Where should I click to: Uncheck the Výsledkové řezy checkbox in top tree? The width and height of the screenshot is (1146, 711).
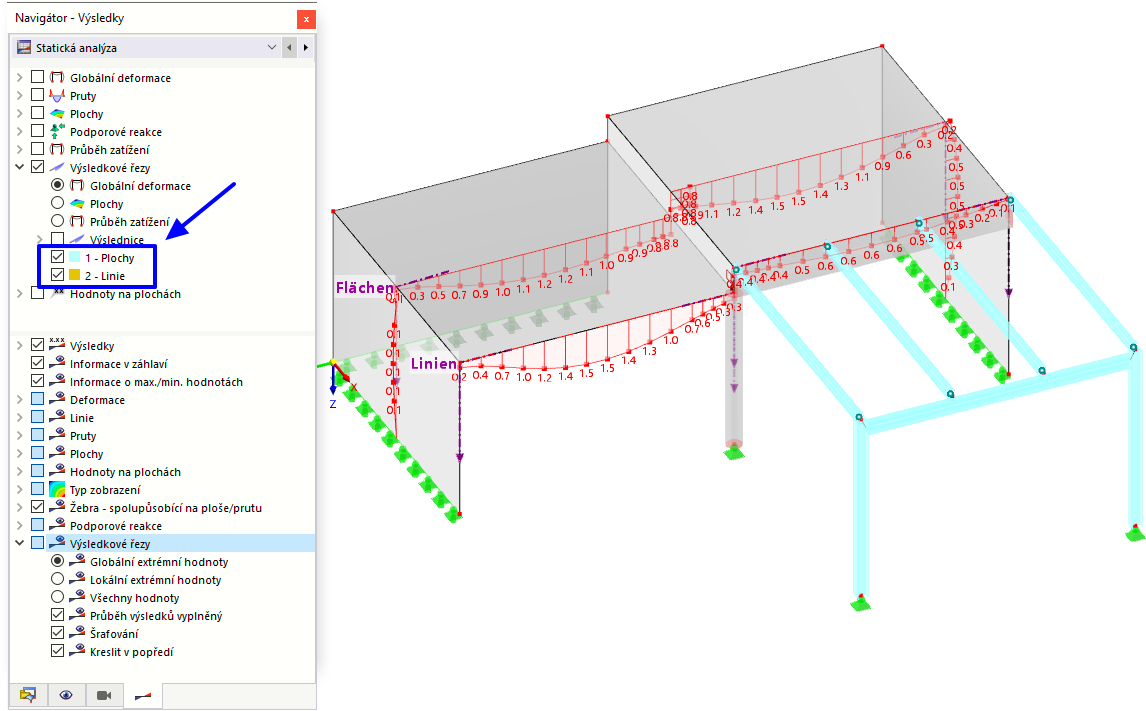(37, 167)
